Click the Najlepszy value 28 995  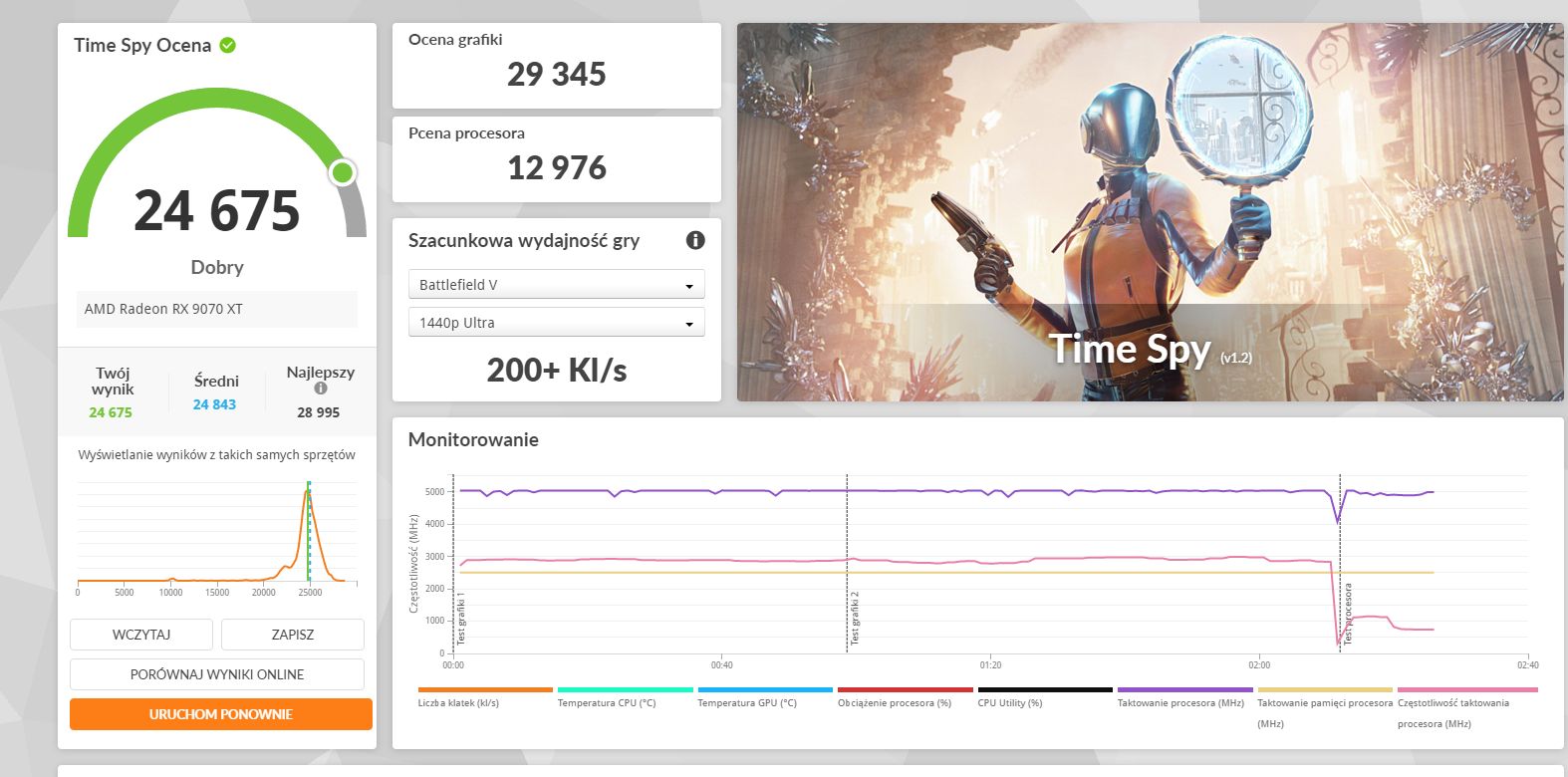click(x=319, y=412)
